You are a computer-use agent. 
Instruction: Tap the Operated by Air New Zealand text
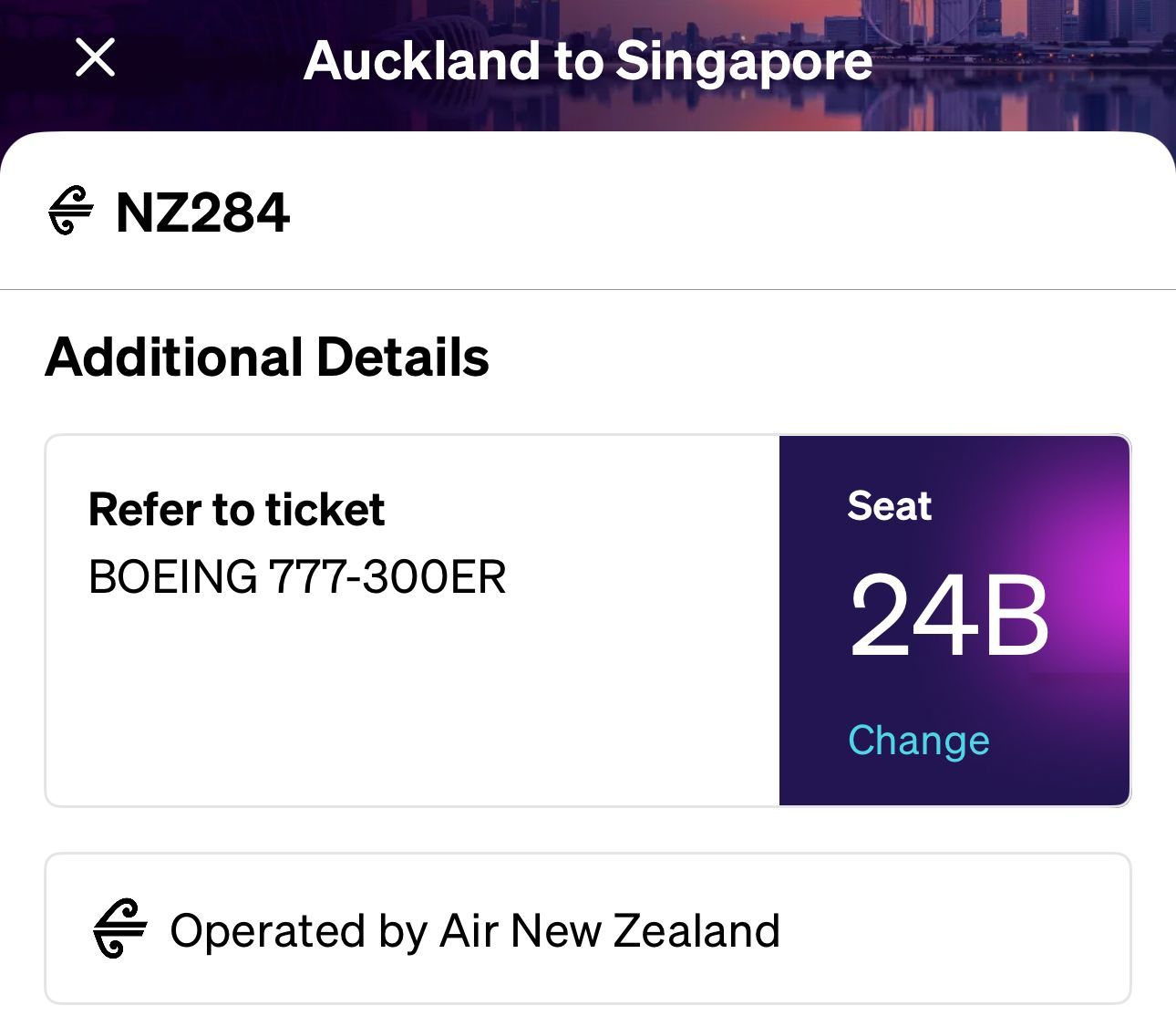(474, 930)
